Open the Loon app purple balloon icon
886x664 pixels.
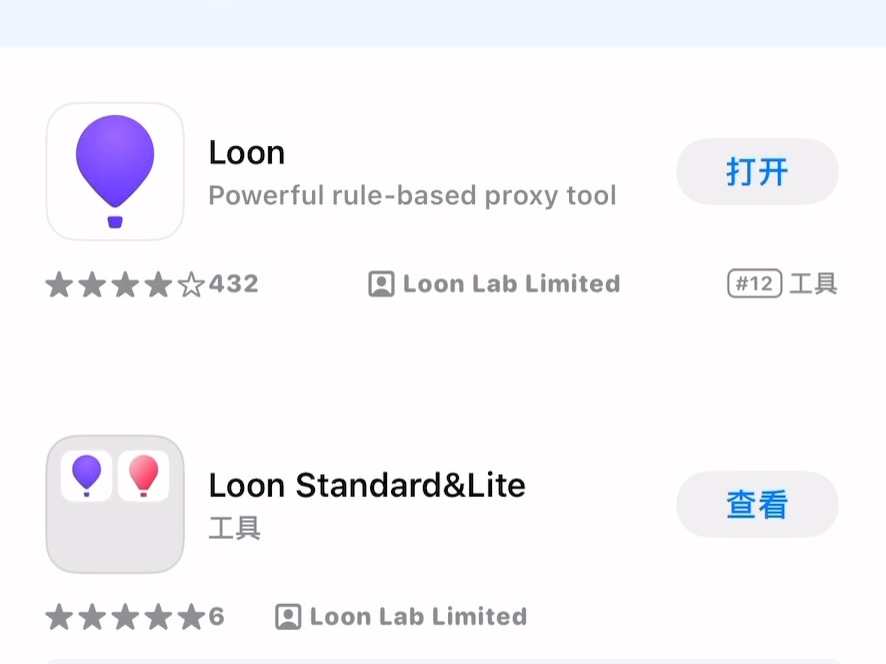pyautogui.click(x=115, y=171)
